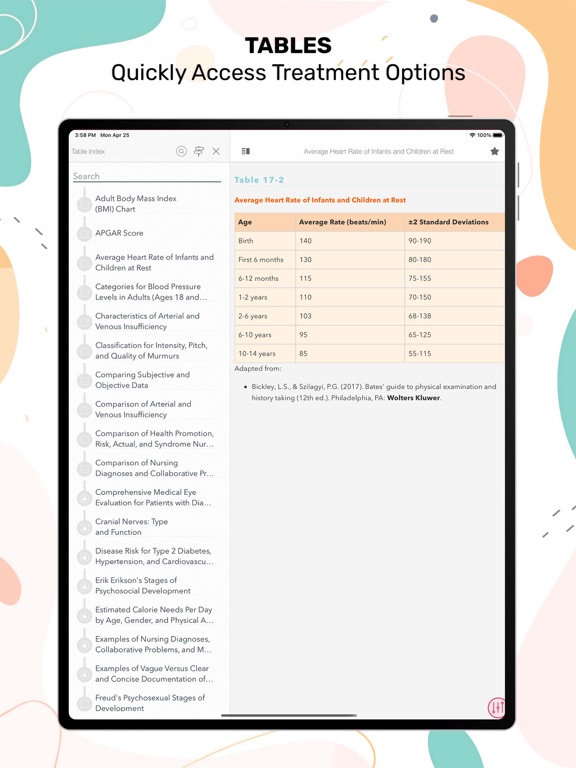
Task: Tap the battery indicator in the status bar
Action: (498, 135)
